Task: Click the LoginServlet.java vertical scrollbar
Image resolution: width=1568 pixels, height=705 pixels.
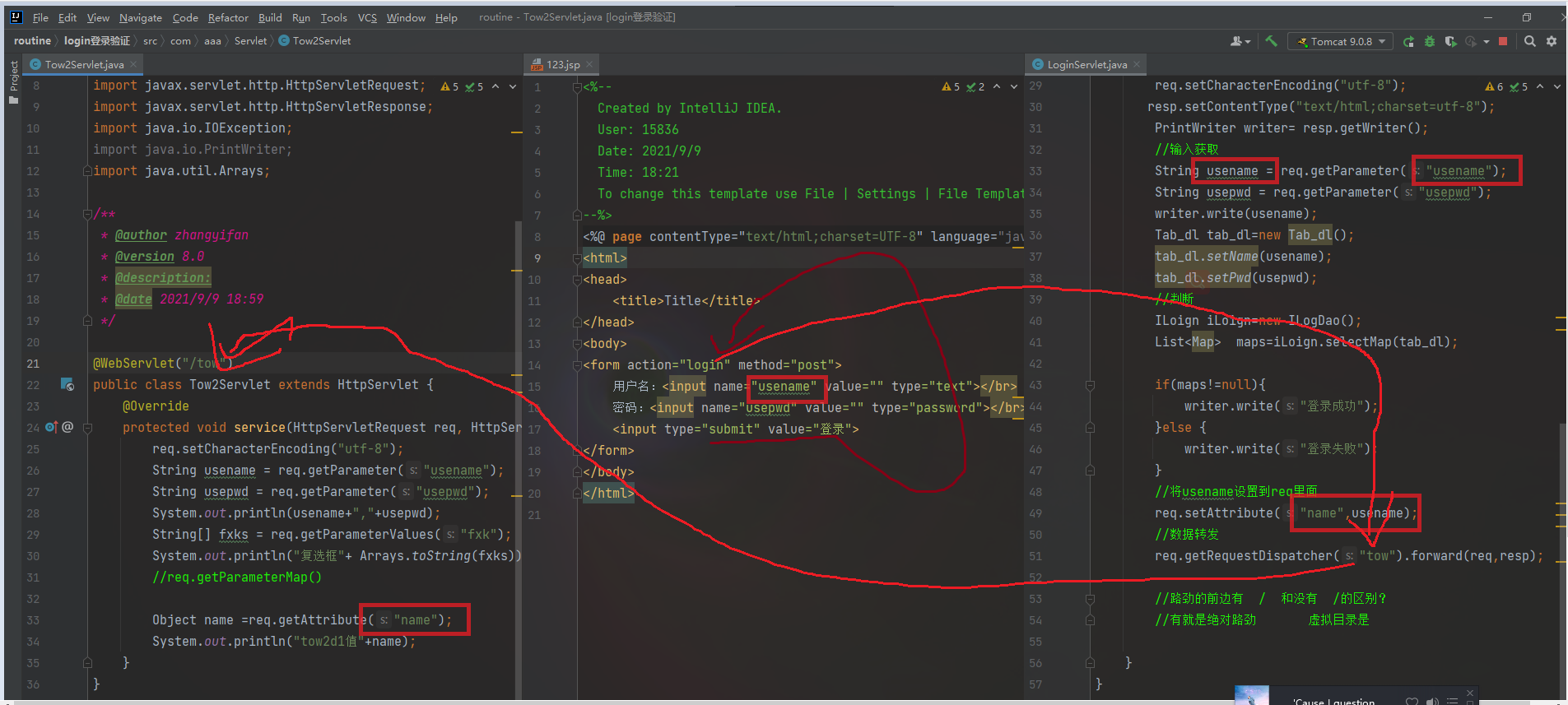Action: pos(1562,559)
